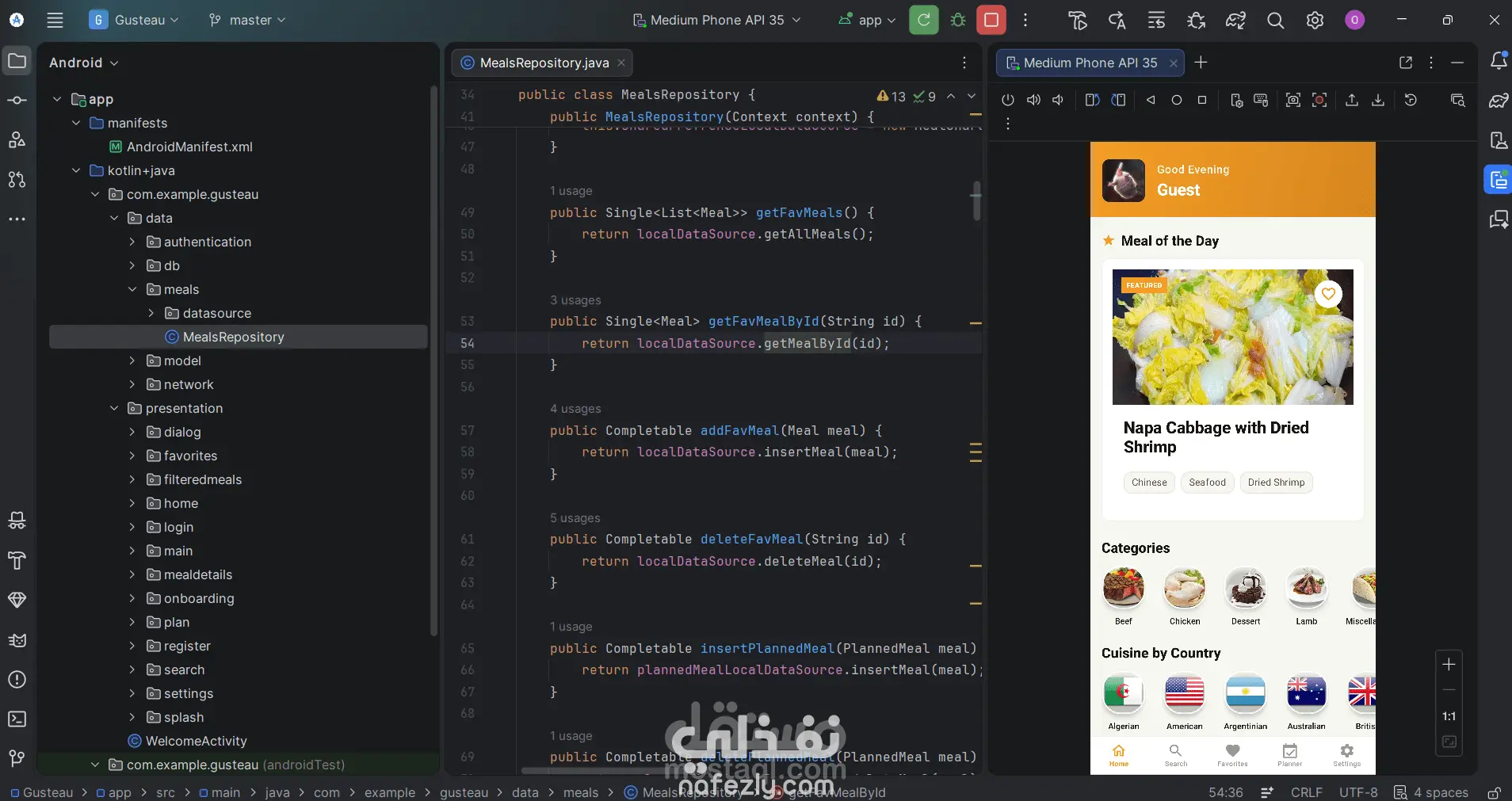Expand the authentication package
The width and height of the screenshot is (1512, 801).
coord(132,242)
